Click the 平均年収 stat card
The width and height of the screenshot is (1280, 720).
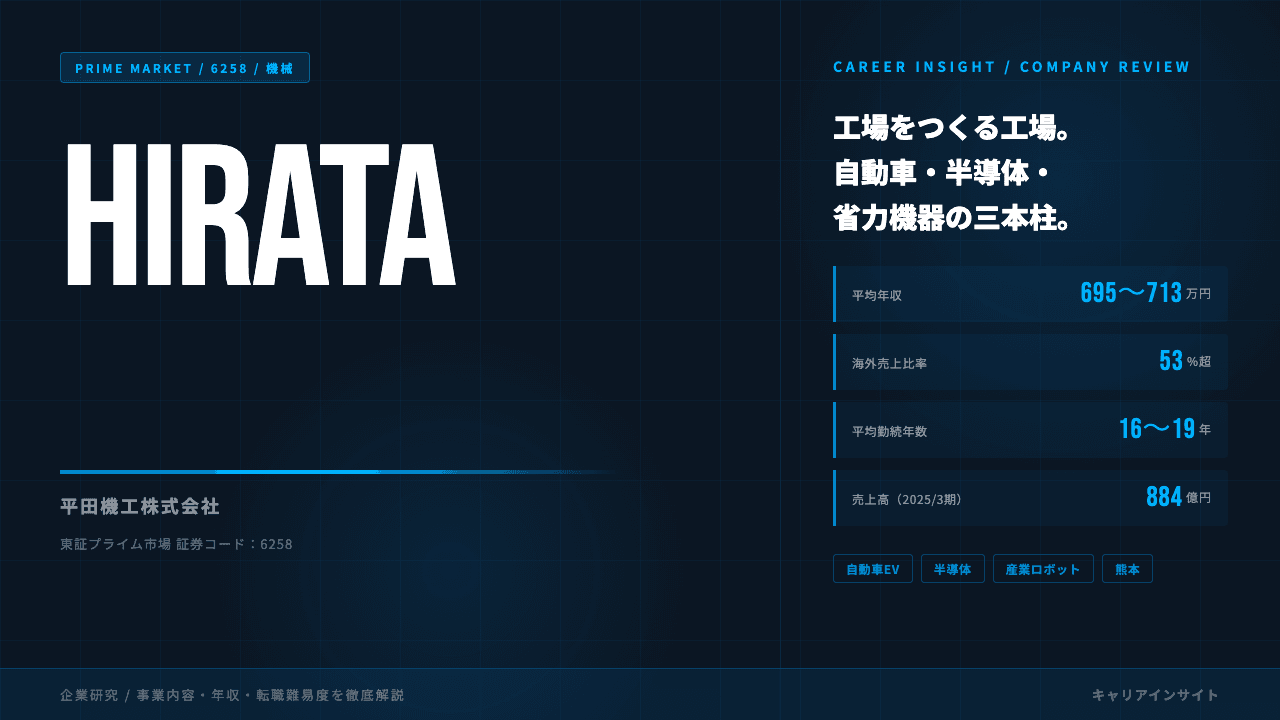(1030, 294)
